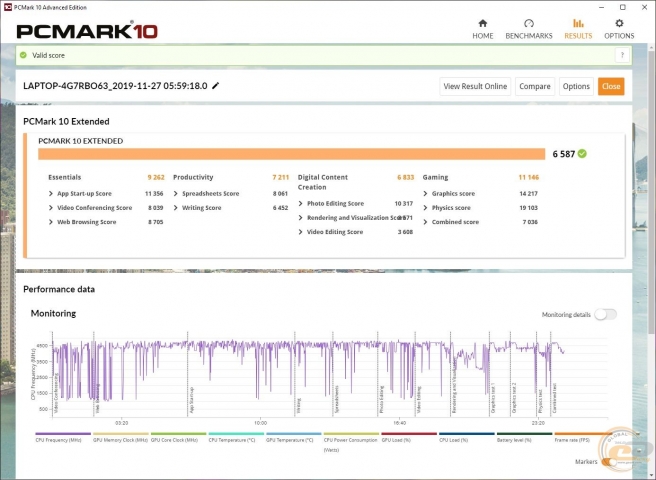
Task: Expand Video Editing Score details
Action: (x=300, y=232)
